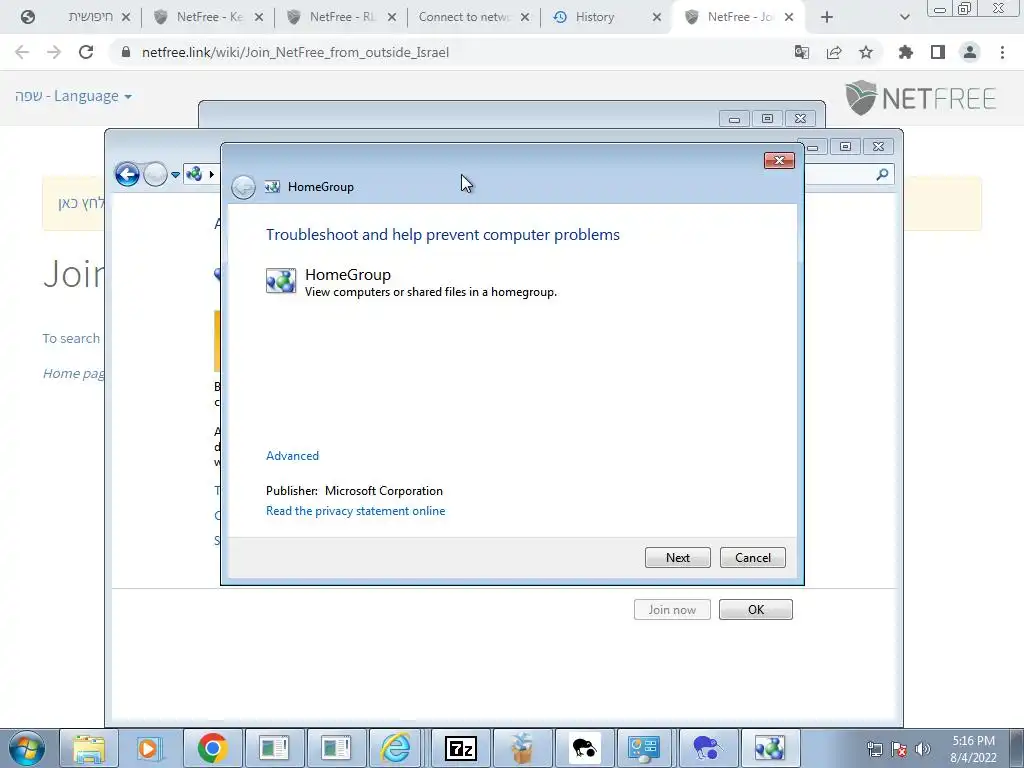Open a new Chrome tab
Image resolution: width=1024 pixels, height=768 pixels.
[x=827, y=17]
